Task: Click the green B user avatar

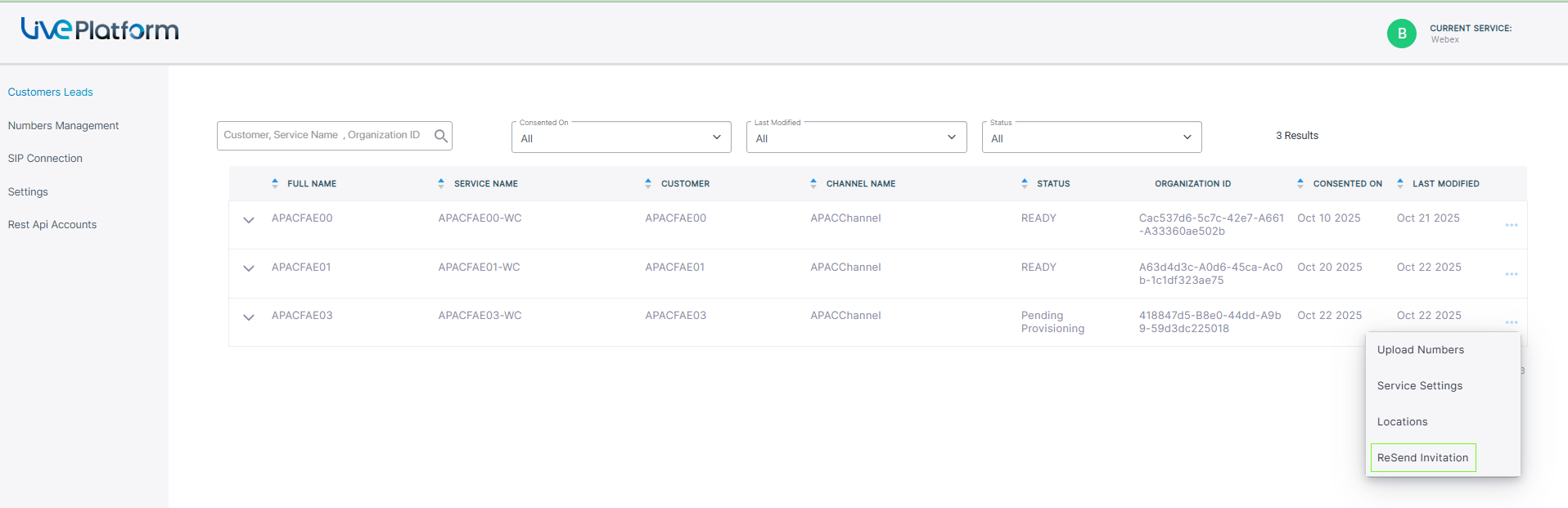Action: point(1401,34)
